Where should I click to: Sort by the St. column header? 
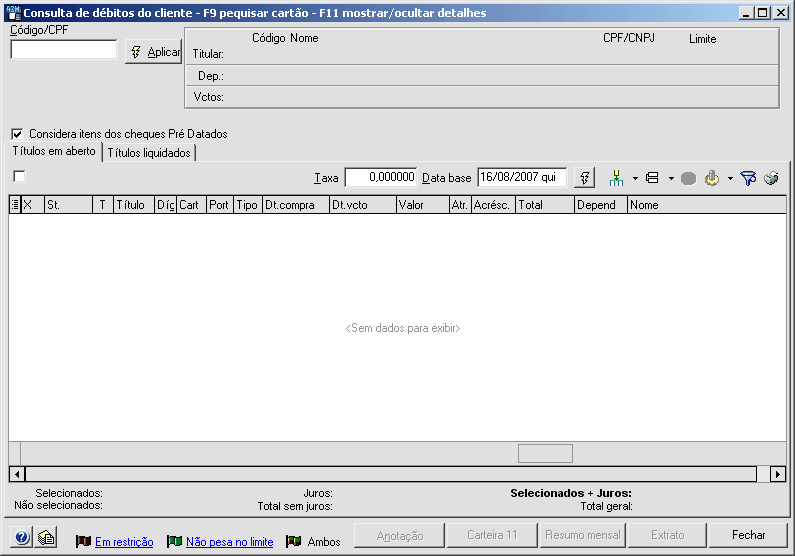click(69, 205)
